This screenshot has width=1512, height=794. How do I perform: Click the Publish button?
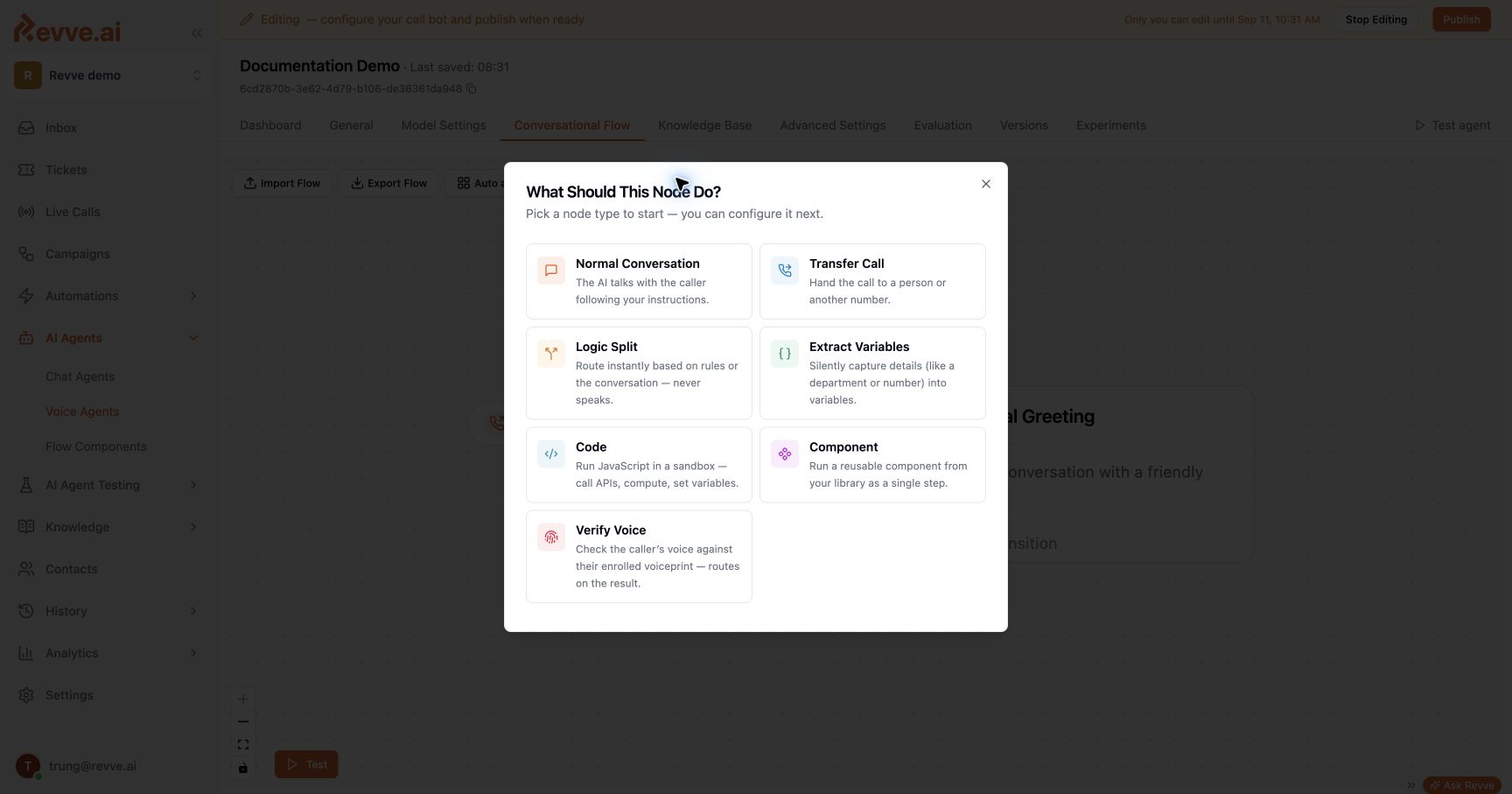click(1461, 19)
